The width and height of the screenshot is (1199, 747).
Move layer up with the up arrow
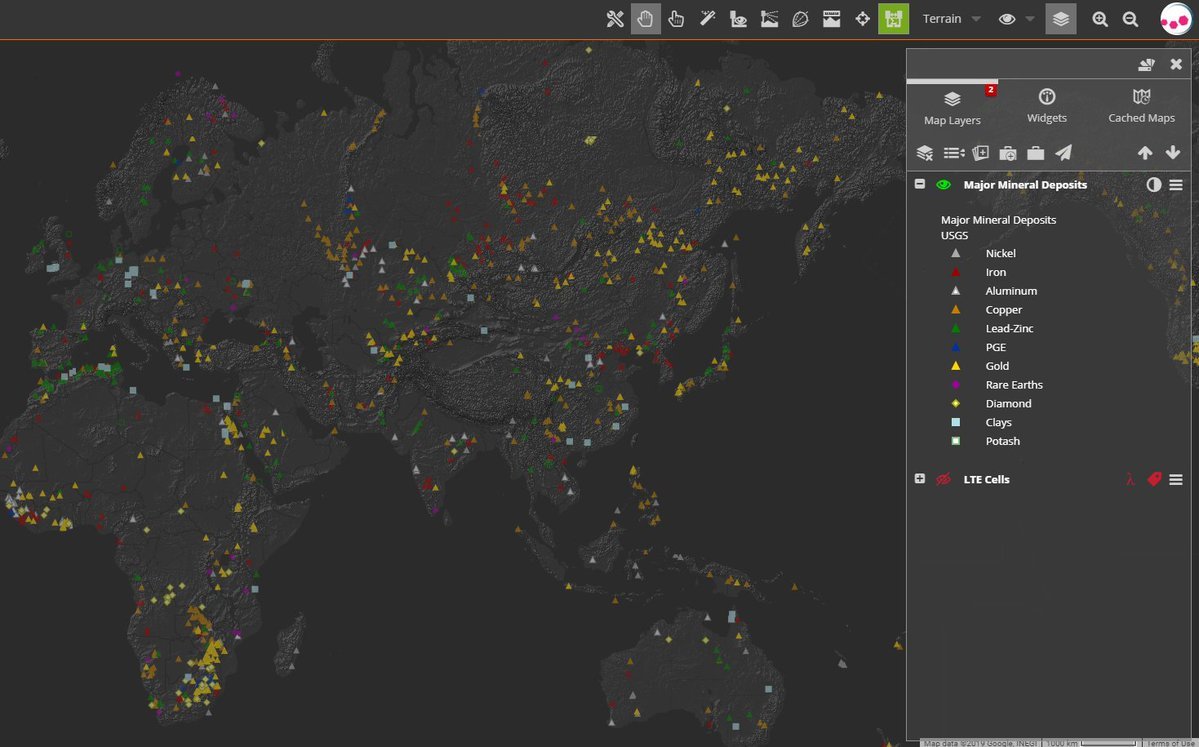pyautogui.click(x=1145, y=153)
